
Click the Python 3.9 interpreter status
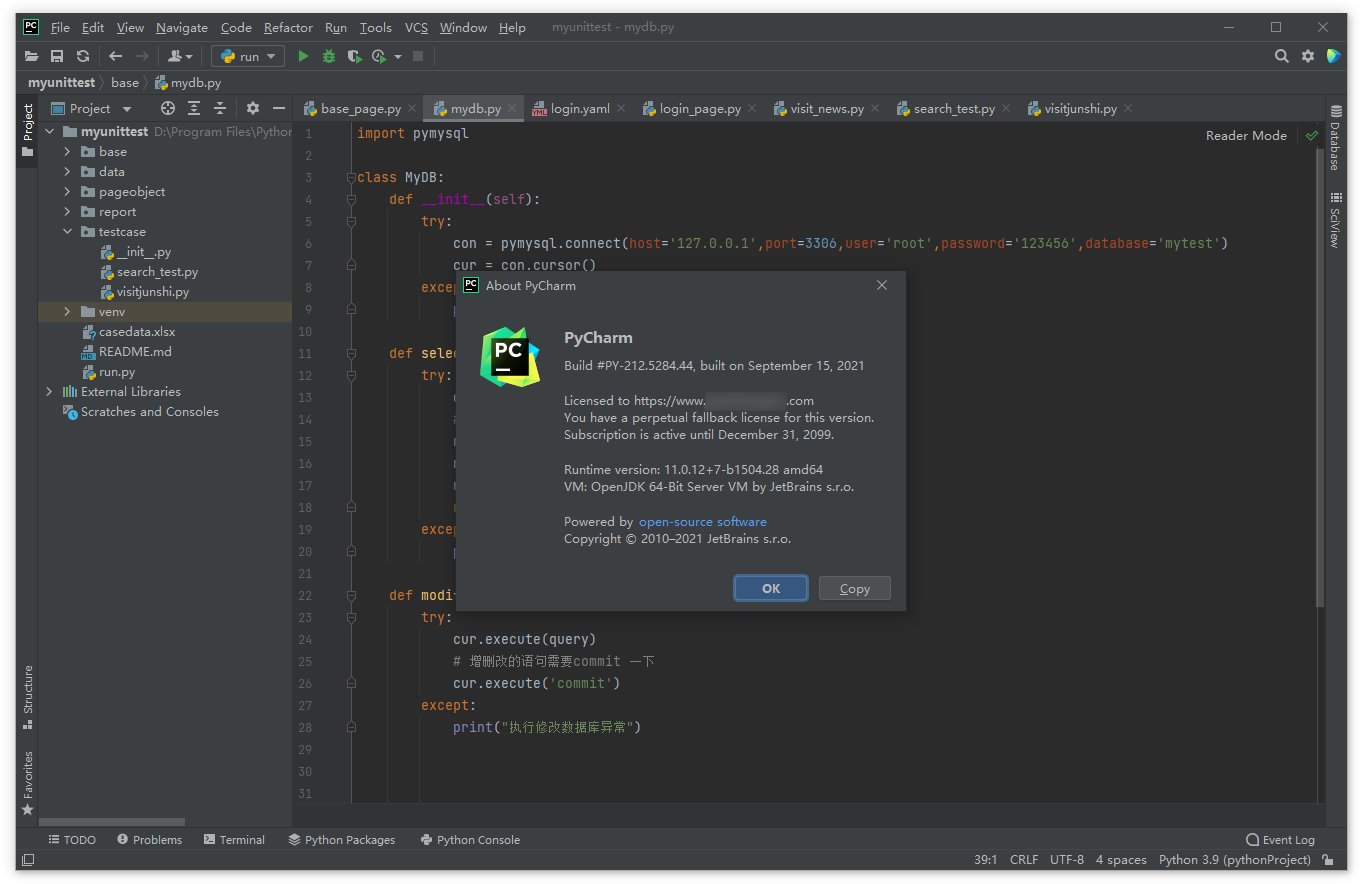point(1234,860)
